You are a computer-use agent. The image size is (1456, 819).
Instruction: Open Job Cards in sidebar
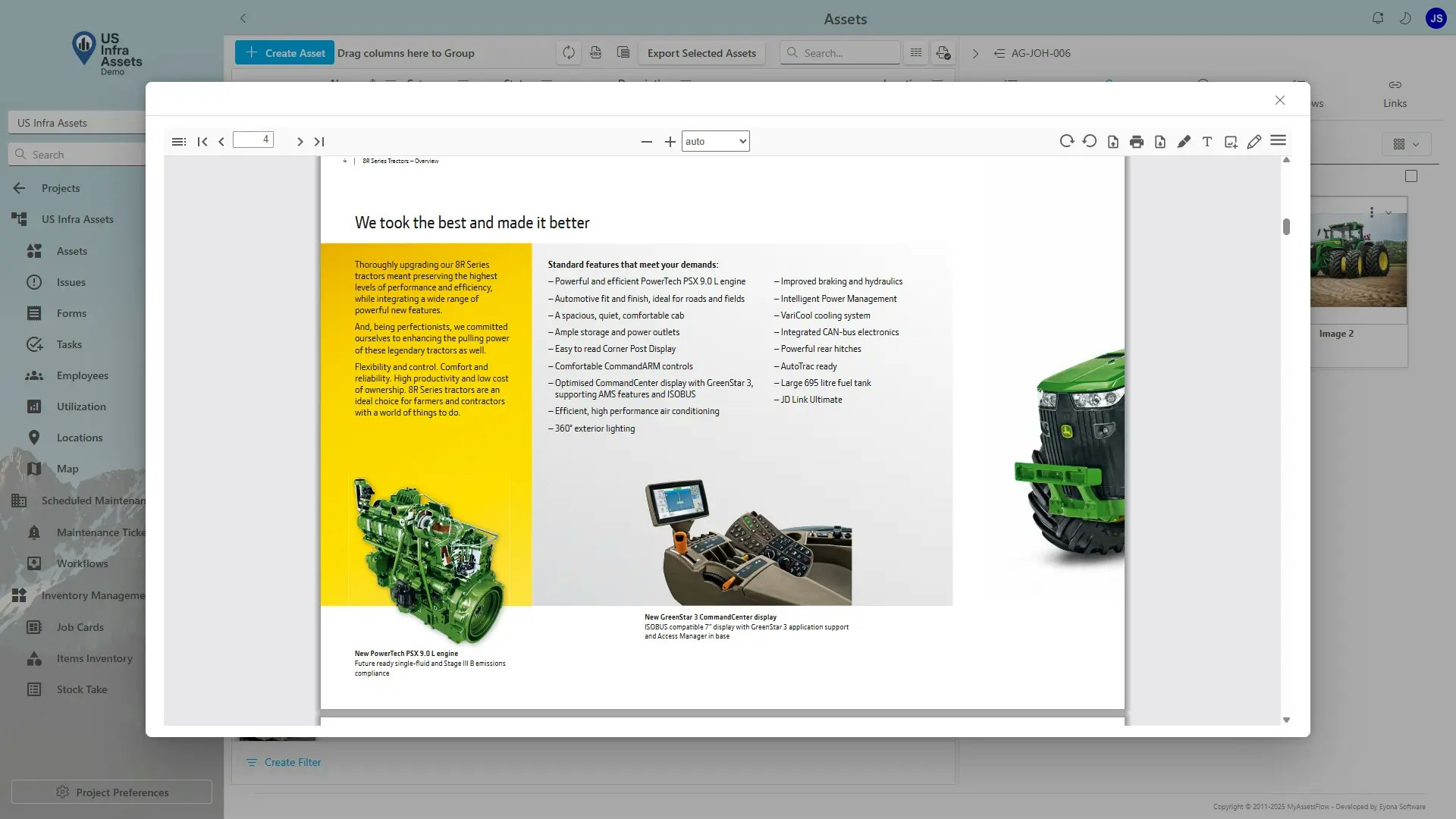coord(80,627)
